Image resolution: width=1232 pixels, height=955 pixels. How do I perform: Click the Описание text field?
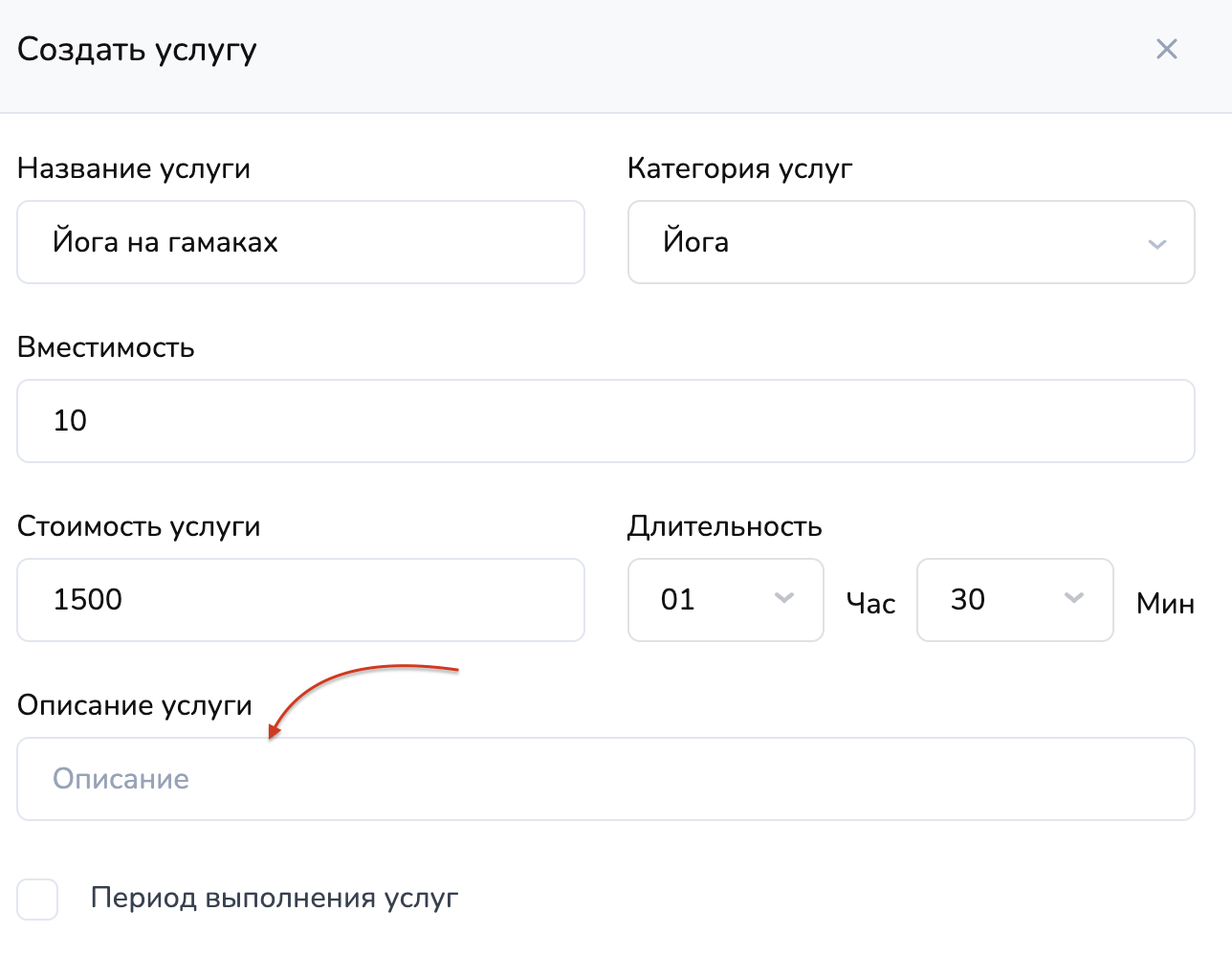[605, 779]
